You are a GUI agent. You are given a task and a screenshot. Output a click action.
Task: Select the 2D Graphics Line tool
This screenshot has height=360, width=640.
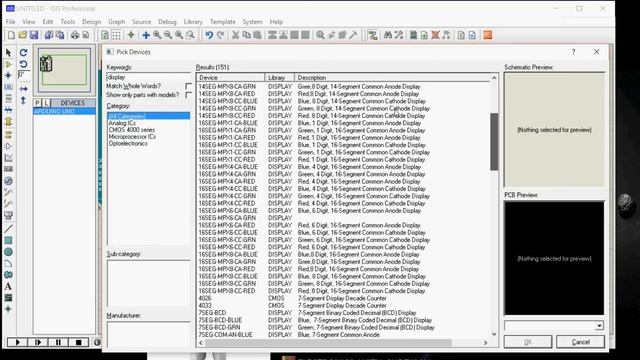[8, 229]
